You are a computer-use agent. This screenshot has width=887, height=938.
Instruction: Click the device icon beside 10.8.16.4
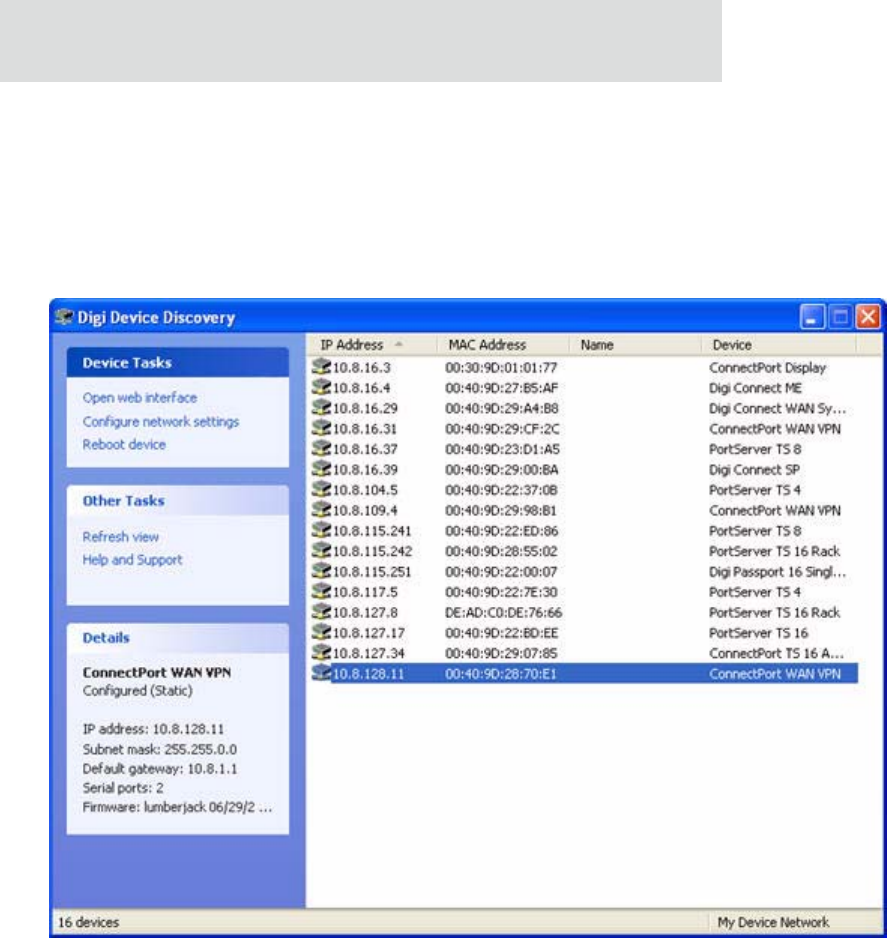tap(322, 387)
